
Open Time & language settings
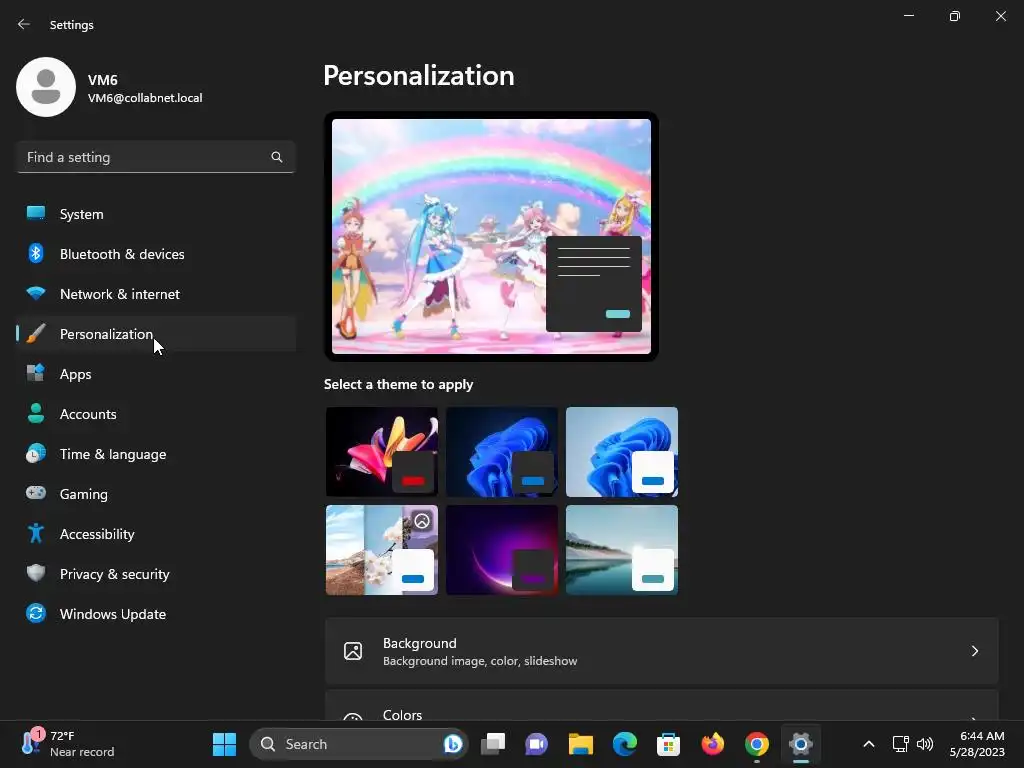pyautogui.click(x=155, y=454)
